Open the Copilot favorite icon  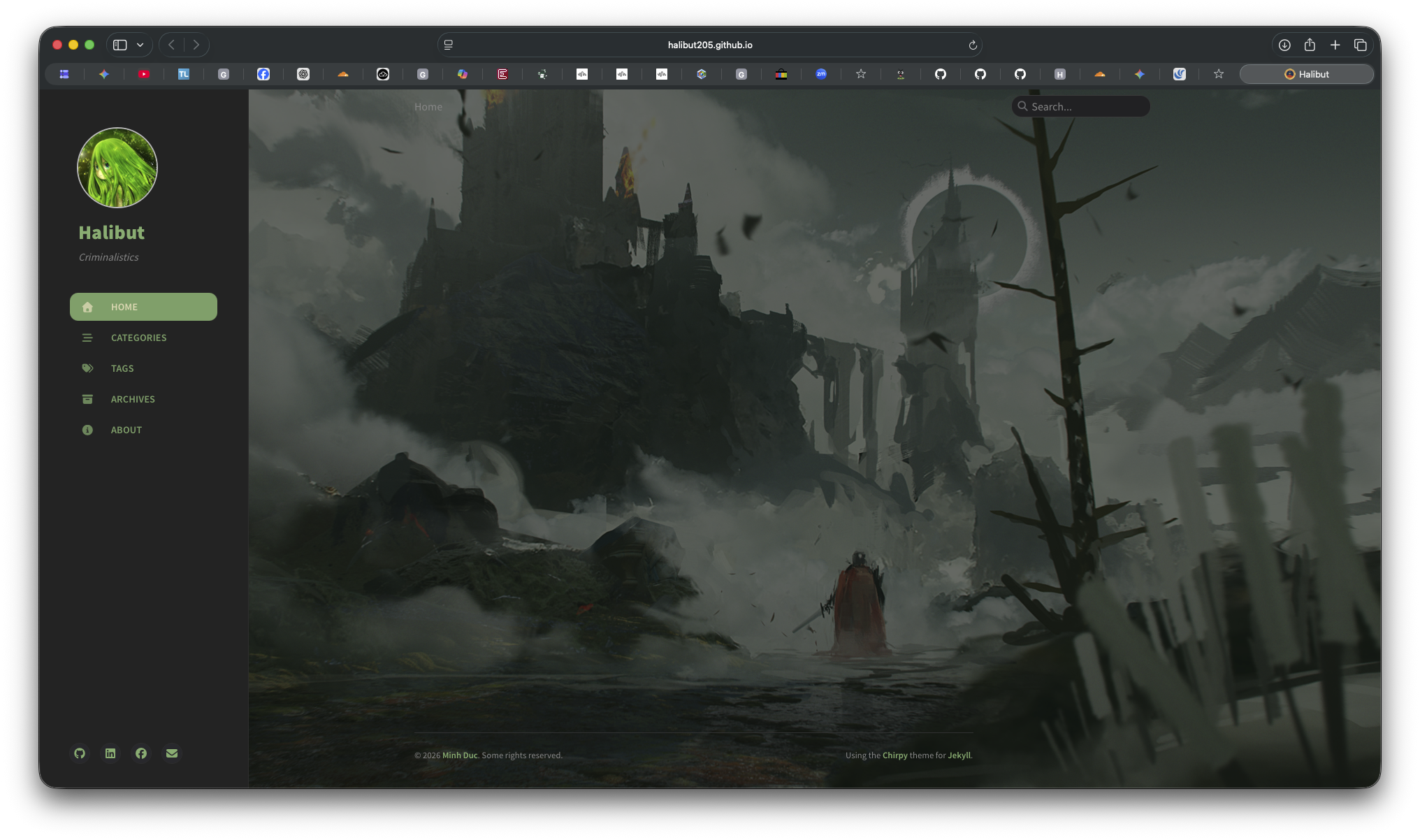point(463,74)
